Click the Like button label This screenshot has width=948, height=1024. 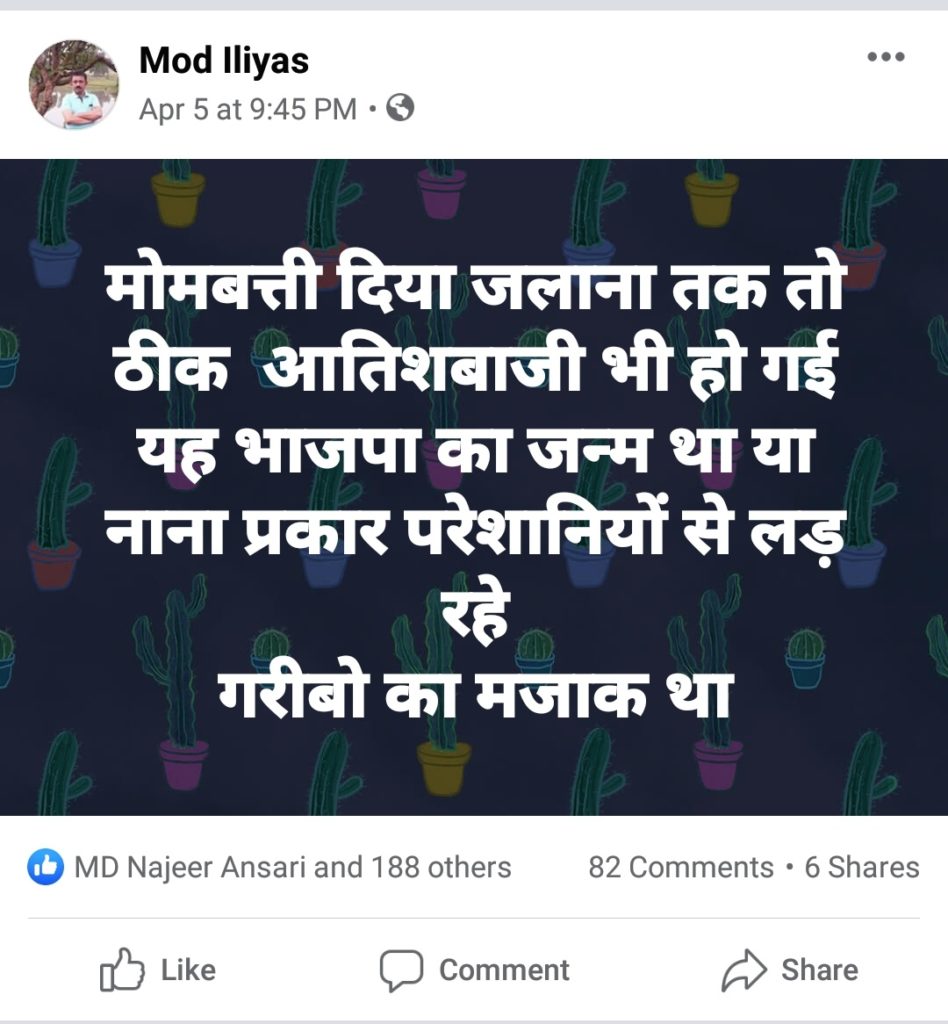pos(188,970)
